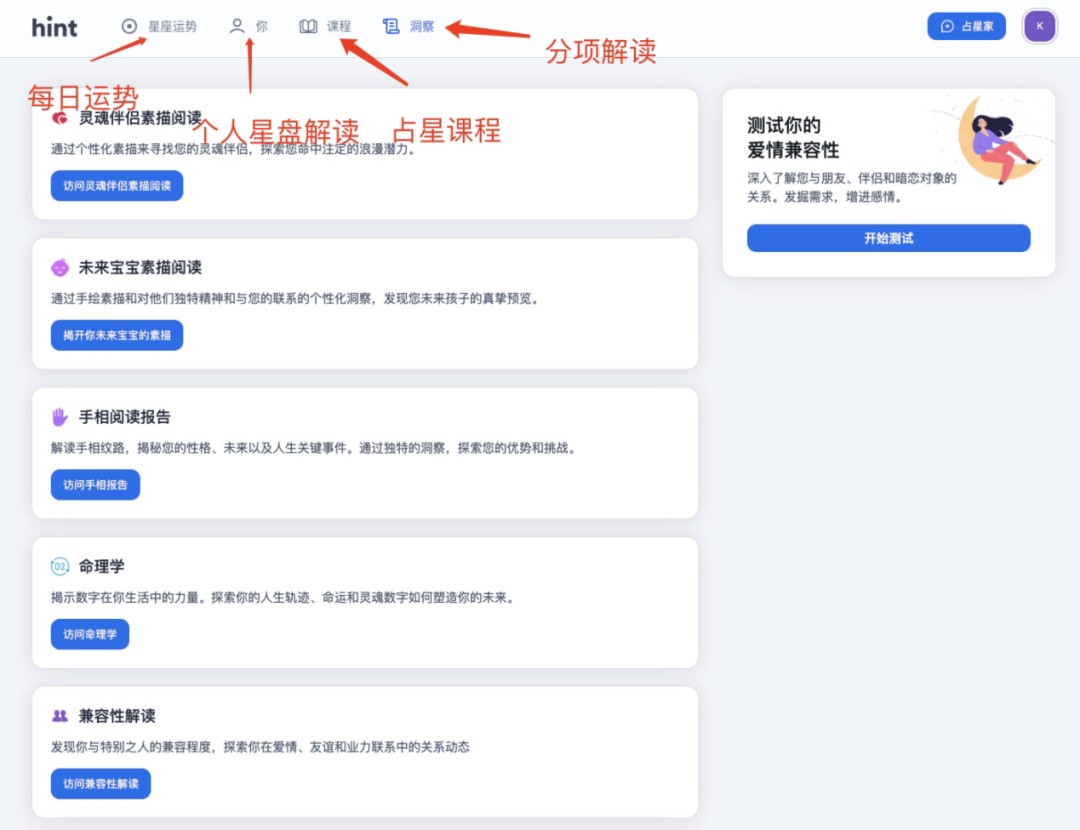Click 访问兼容性解读 button
This screenshot has width=1080, height=830.
click(100, 784)
